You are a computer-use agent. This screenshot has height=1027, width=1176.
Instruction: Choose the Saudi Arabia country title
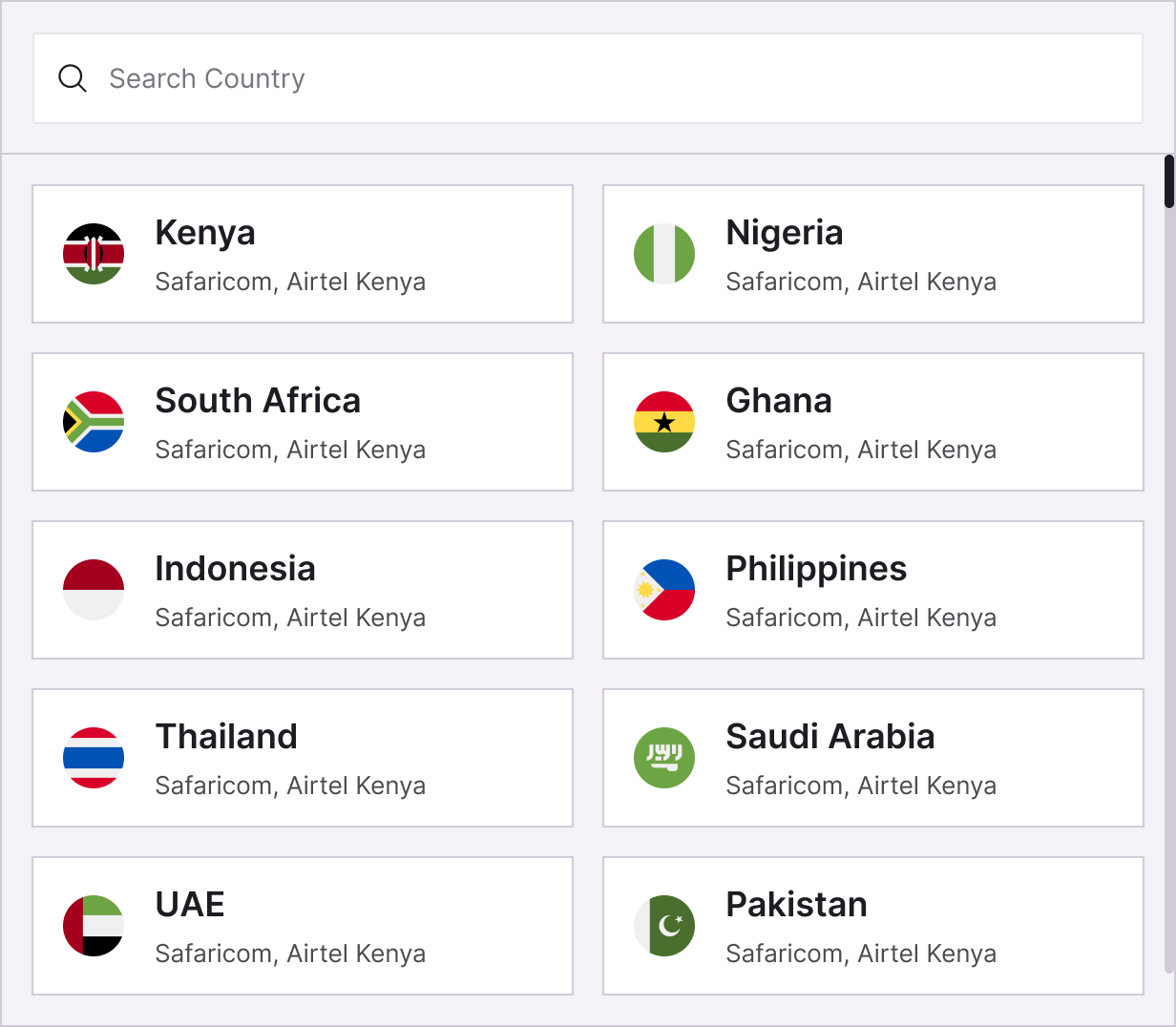pyautogui.click(x=829, y=737)
